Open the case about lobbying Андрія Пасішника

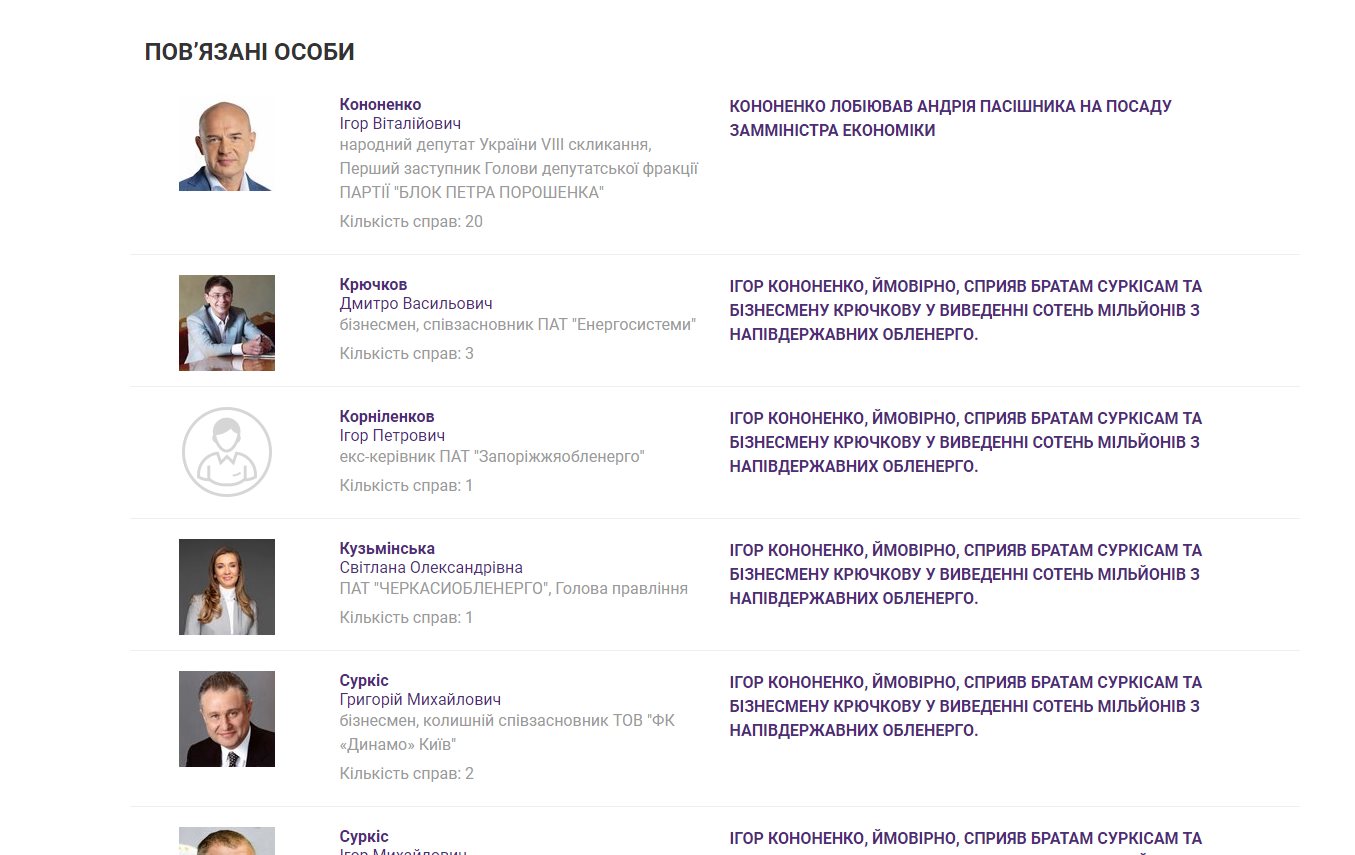point(950,118)
